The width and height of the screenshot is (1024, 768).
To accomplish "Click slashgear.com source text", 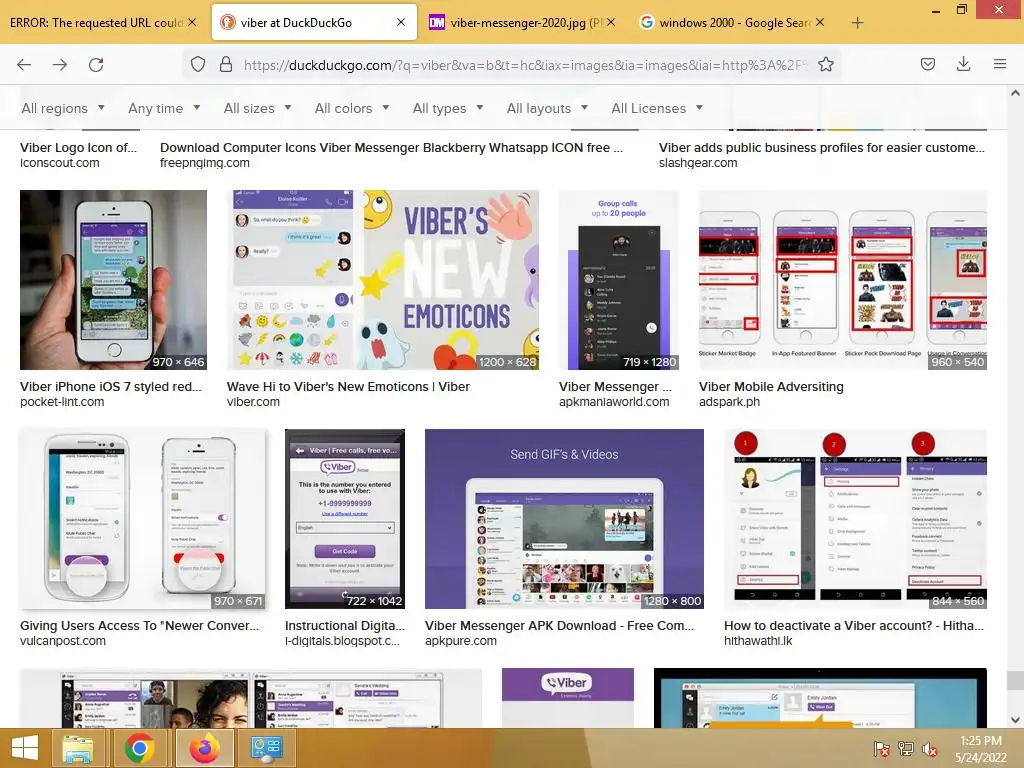I will pyautogui.click(x=698, y=163).
